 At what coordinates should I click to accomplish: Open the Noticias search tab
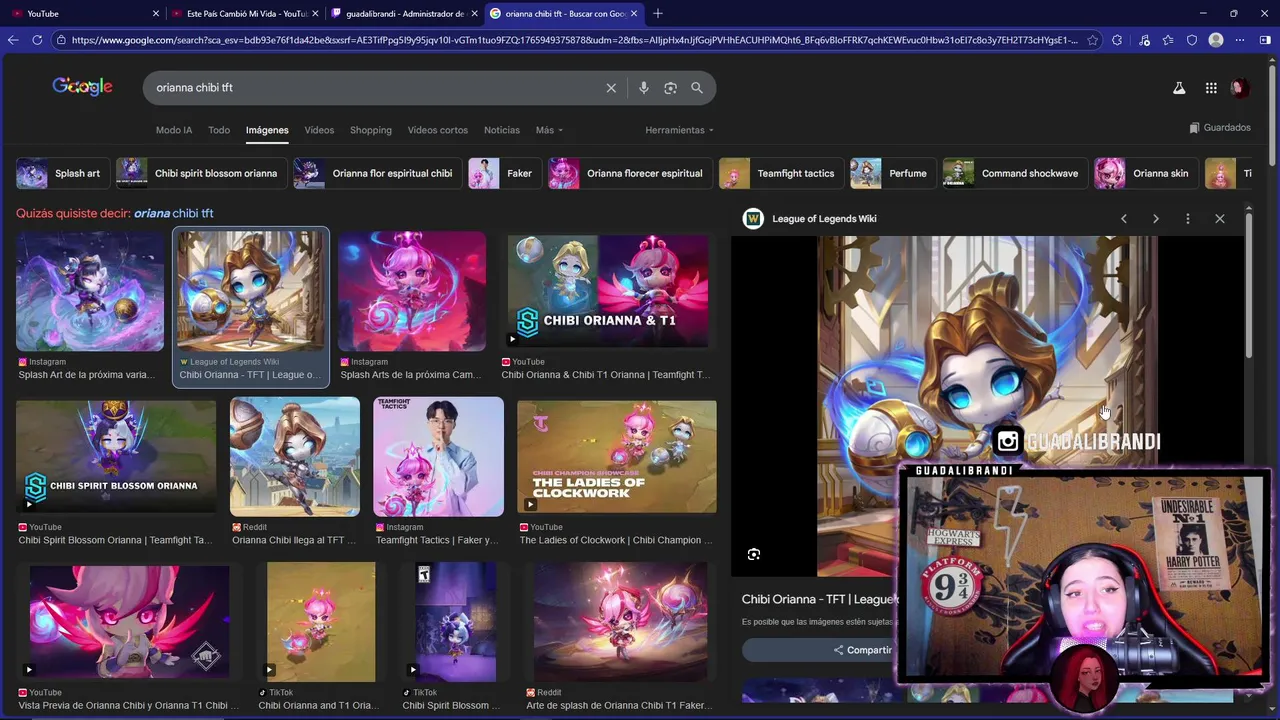[x=502, y=130]
